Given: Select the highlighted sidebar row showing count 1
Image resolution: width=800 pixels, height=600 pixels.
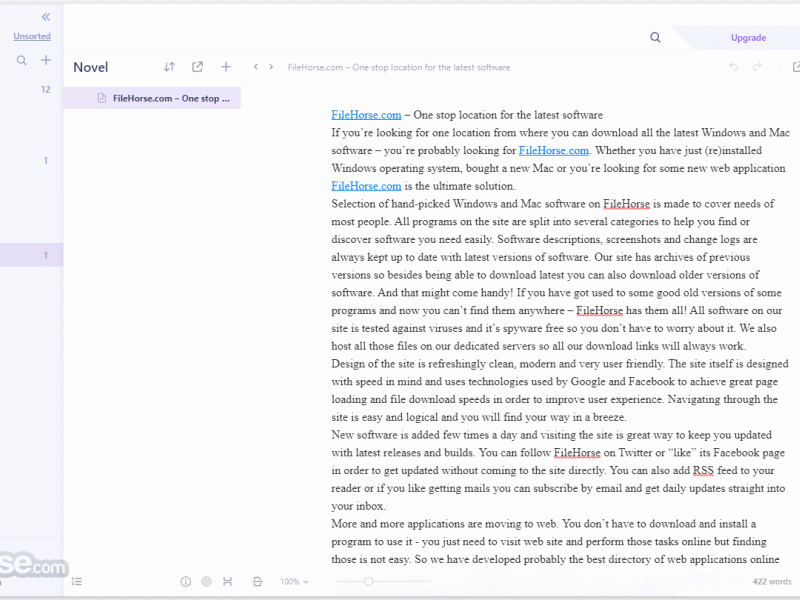Looking at the screenshot, I should [x=32, y=255].
